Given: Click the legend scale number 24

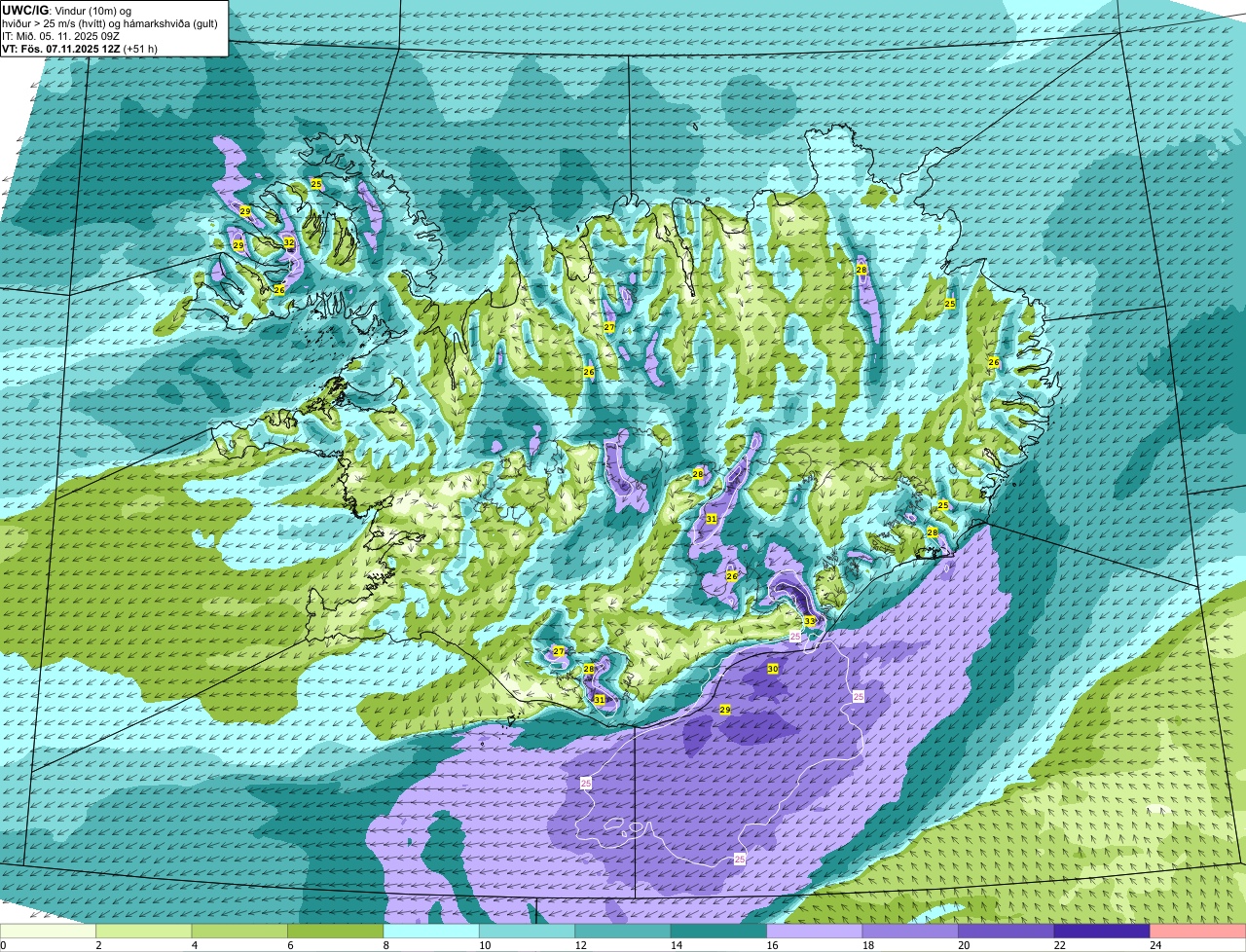Looking at the screenshot, I should [x=1154, y=945].
